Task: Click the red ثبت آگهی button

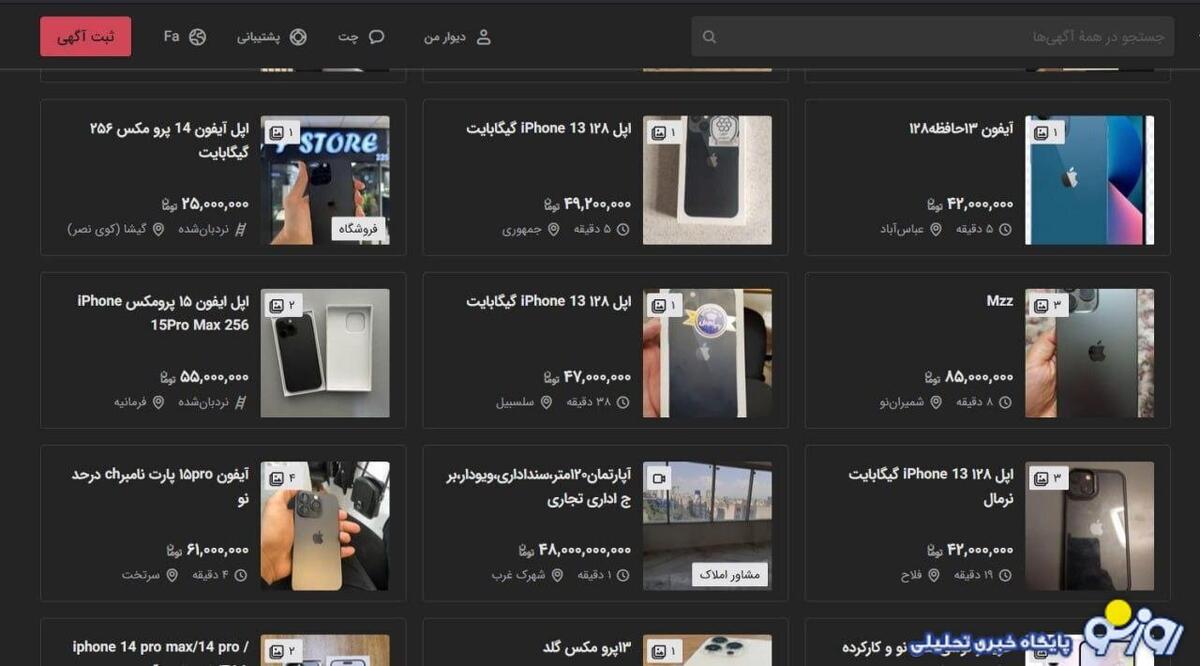Action: [x=85, y=37]
